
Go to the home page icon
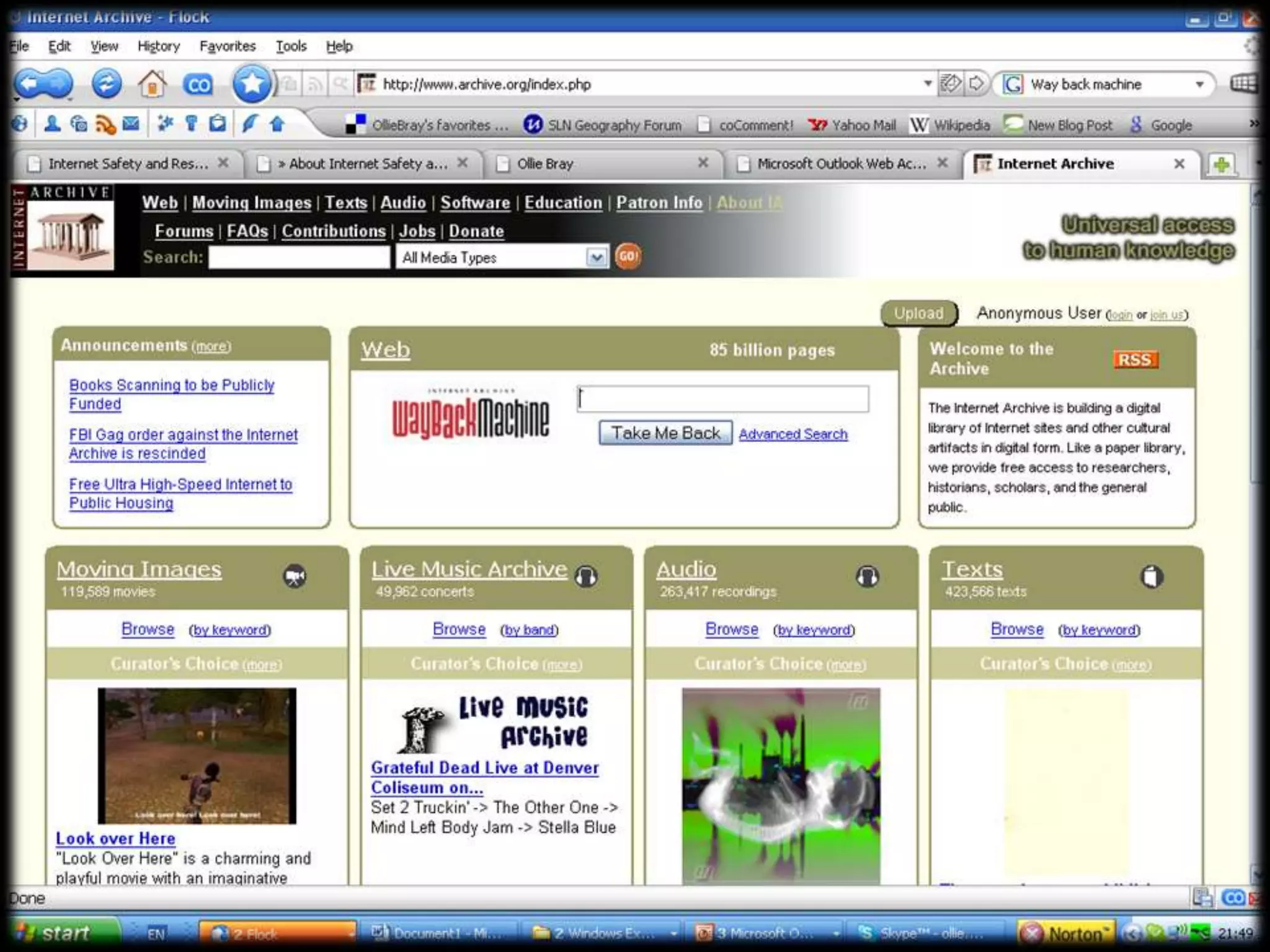tap(152, 84)
